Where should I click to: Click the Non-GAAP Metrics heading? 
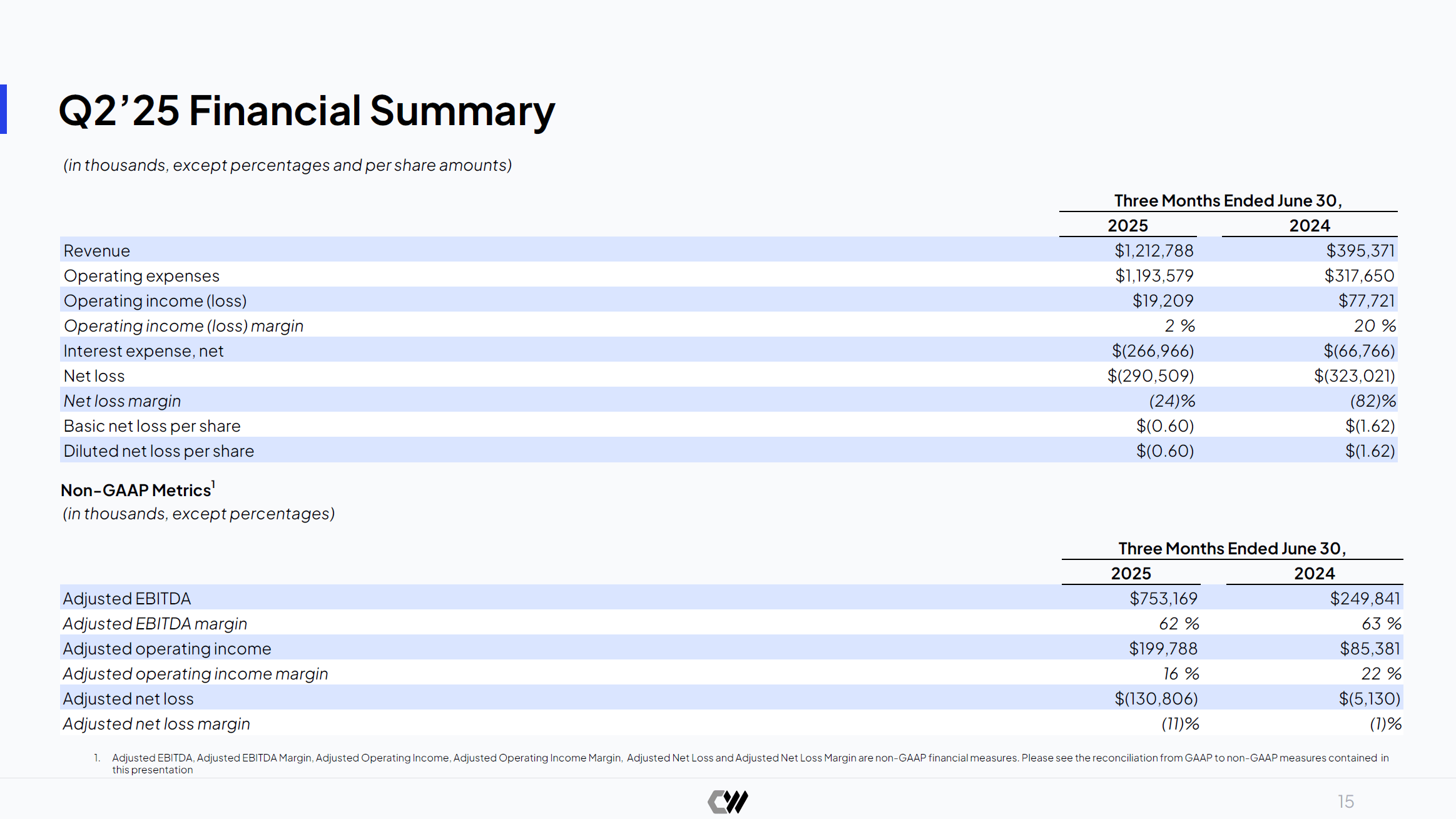point(136,491)
